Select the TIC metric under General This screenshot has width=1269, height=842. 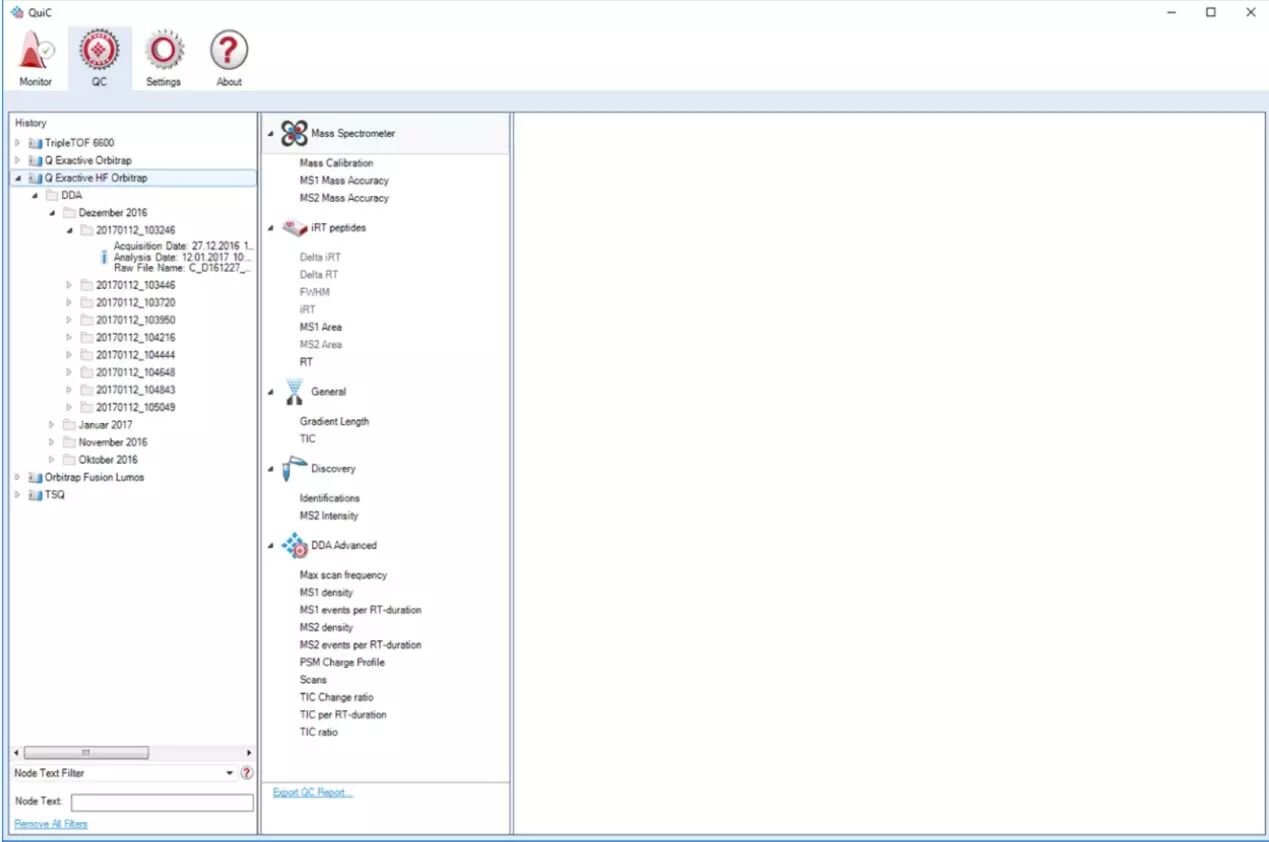tap(307, 439)
